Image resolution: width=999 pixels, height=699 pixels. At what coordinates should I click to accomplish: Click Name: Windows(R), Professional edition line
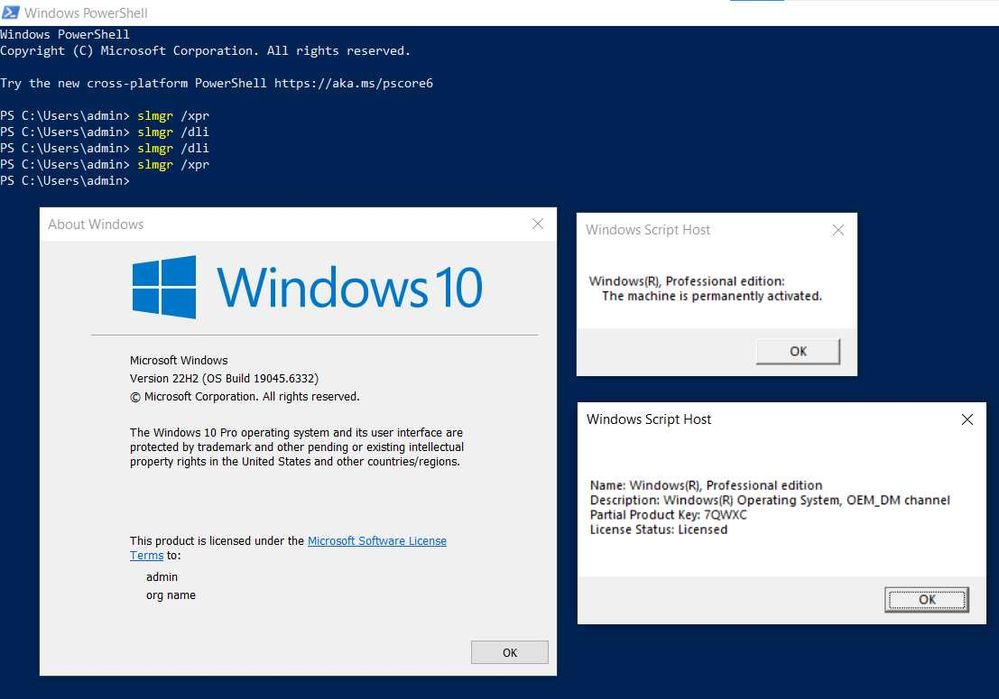(x=706, y=486)
